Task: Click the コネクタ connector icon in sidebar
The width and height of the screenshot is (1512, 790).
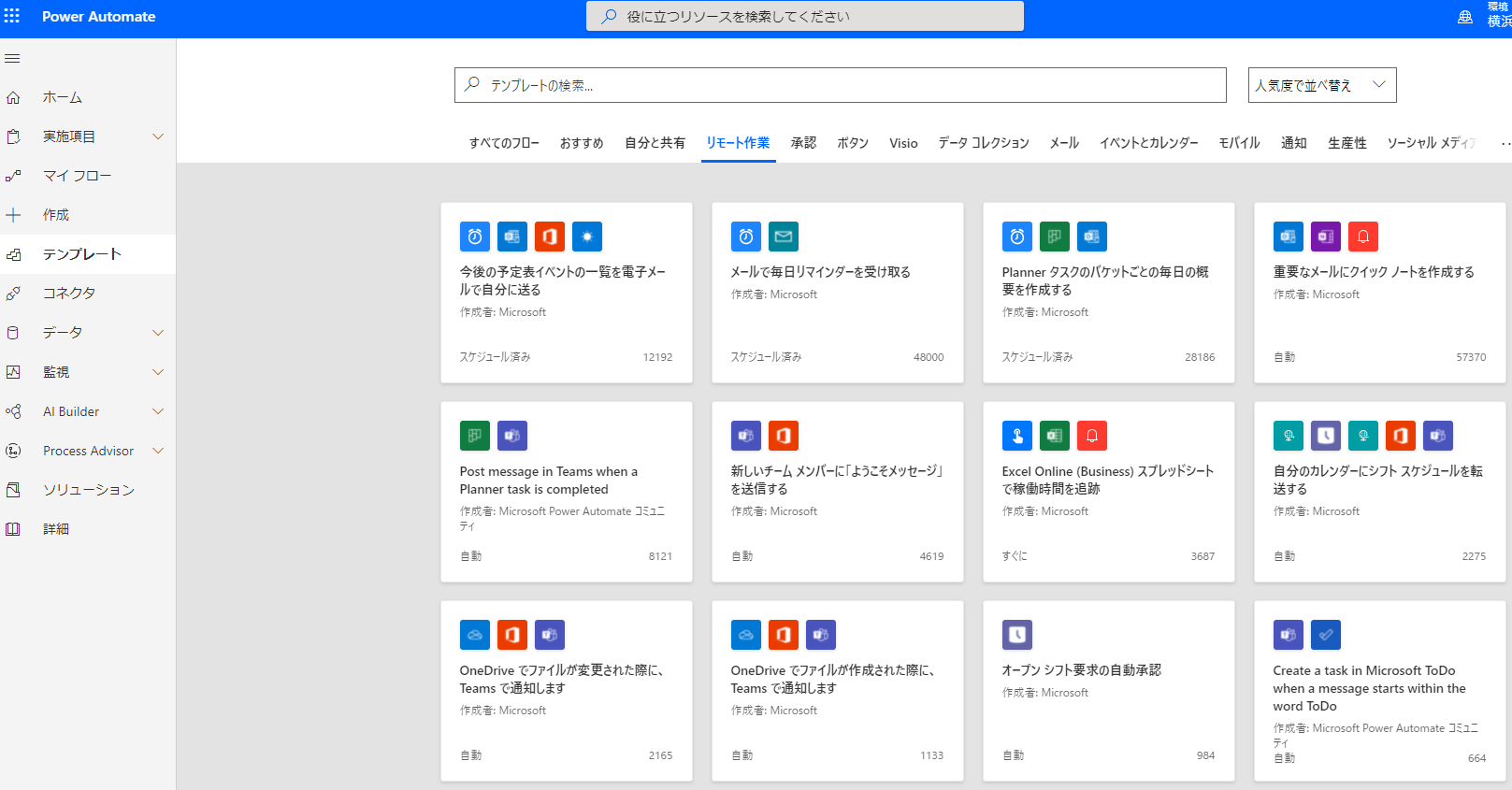Action: (13, 294)
